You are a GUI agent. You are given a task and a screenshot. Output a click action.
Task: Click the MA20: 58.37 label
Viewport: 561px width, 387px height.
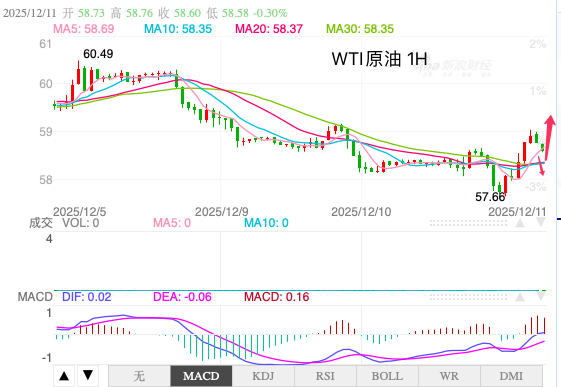pos(269,29)
